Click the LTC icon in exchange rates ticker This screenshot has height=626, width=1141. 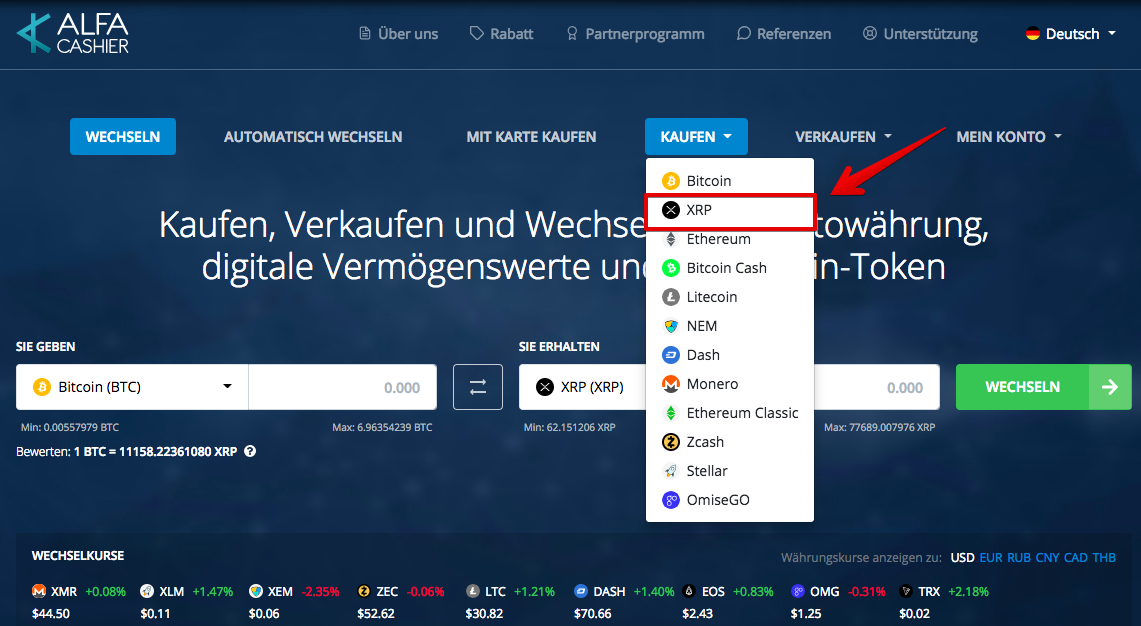(472, 591)
